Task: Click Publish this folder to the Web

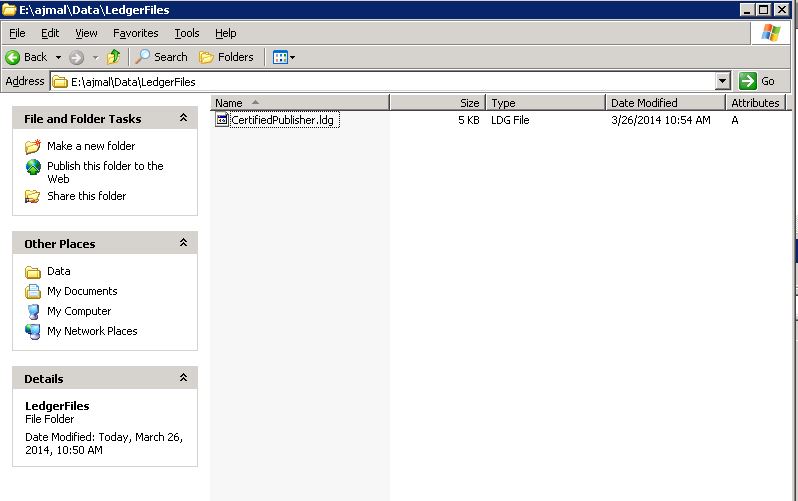Action: (x=105, y=172)
